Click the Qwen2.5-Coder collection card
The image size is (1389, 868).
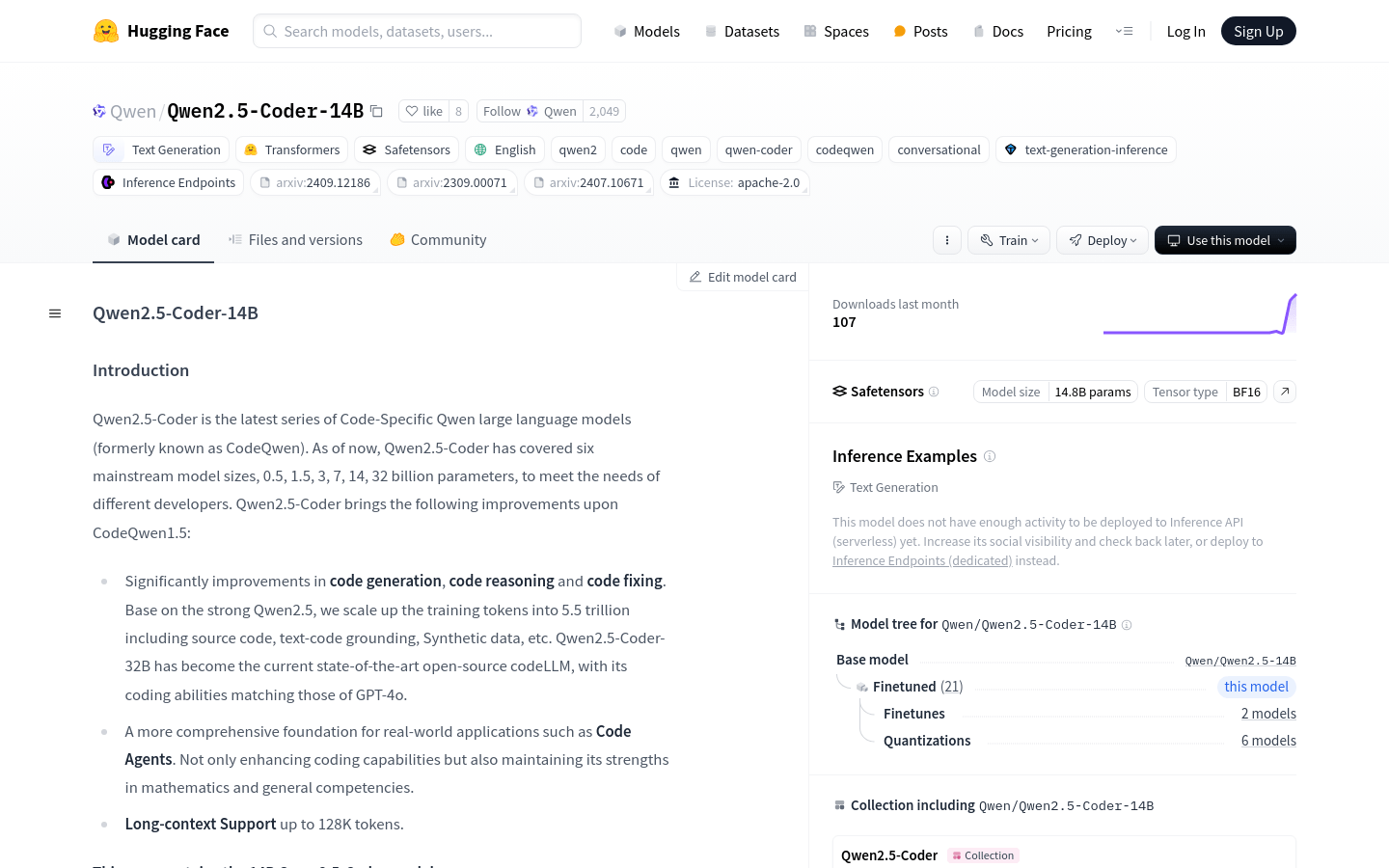tap(1064, 853)
